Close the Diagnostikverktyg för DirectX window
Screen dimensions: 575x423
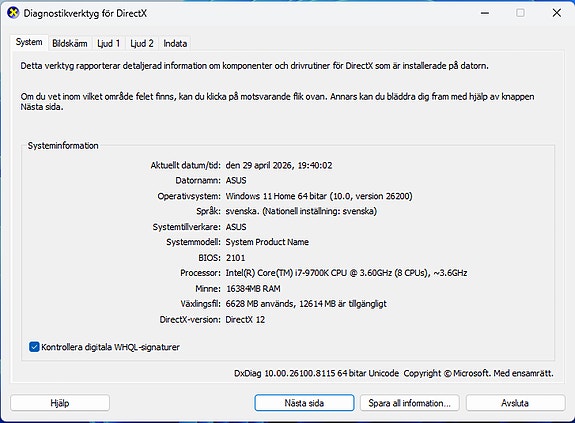click(x=556, y=13)
